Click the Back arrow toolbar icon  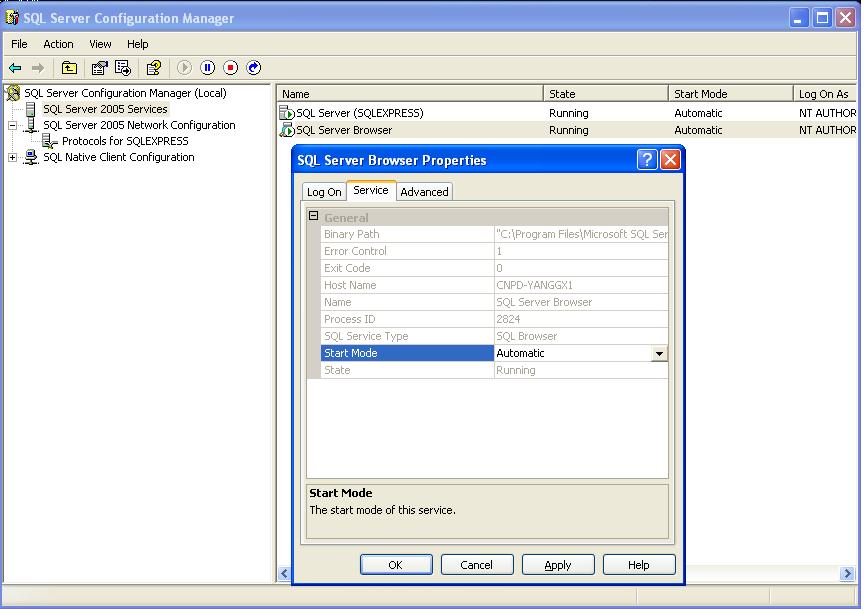[x=15, y=68]
